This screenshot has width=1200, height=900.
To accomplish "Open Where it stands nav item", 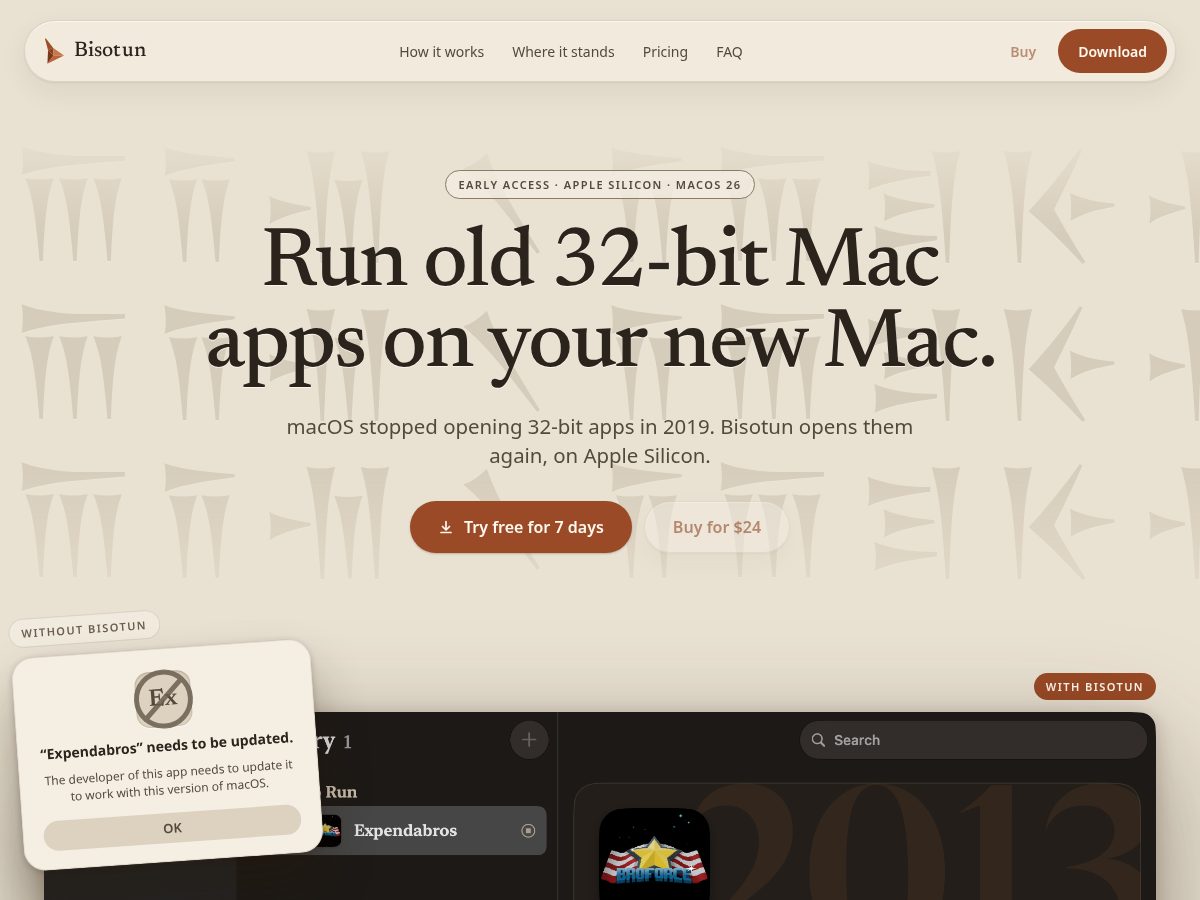I will coord(563,52).
